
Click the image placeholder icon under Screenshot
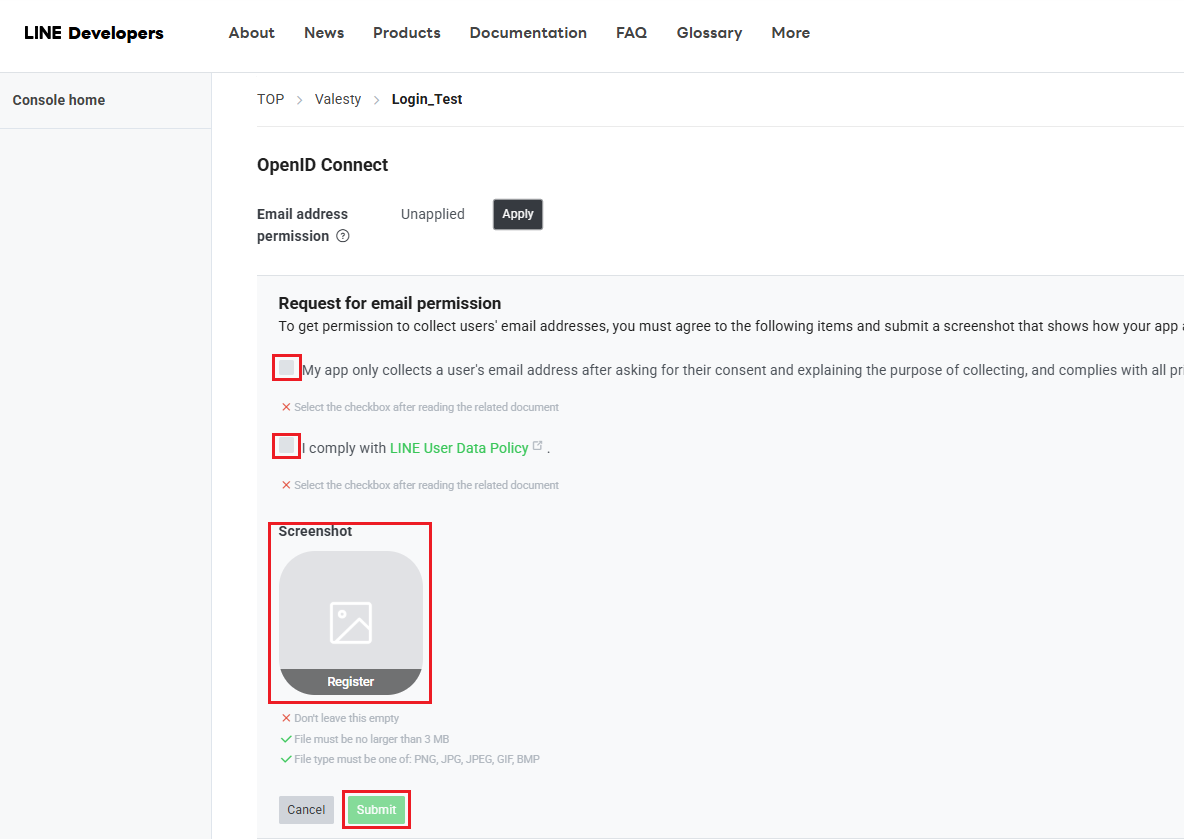tap(351, 622)
